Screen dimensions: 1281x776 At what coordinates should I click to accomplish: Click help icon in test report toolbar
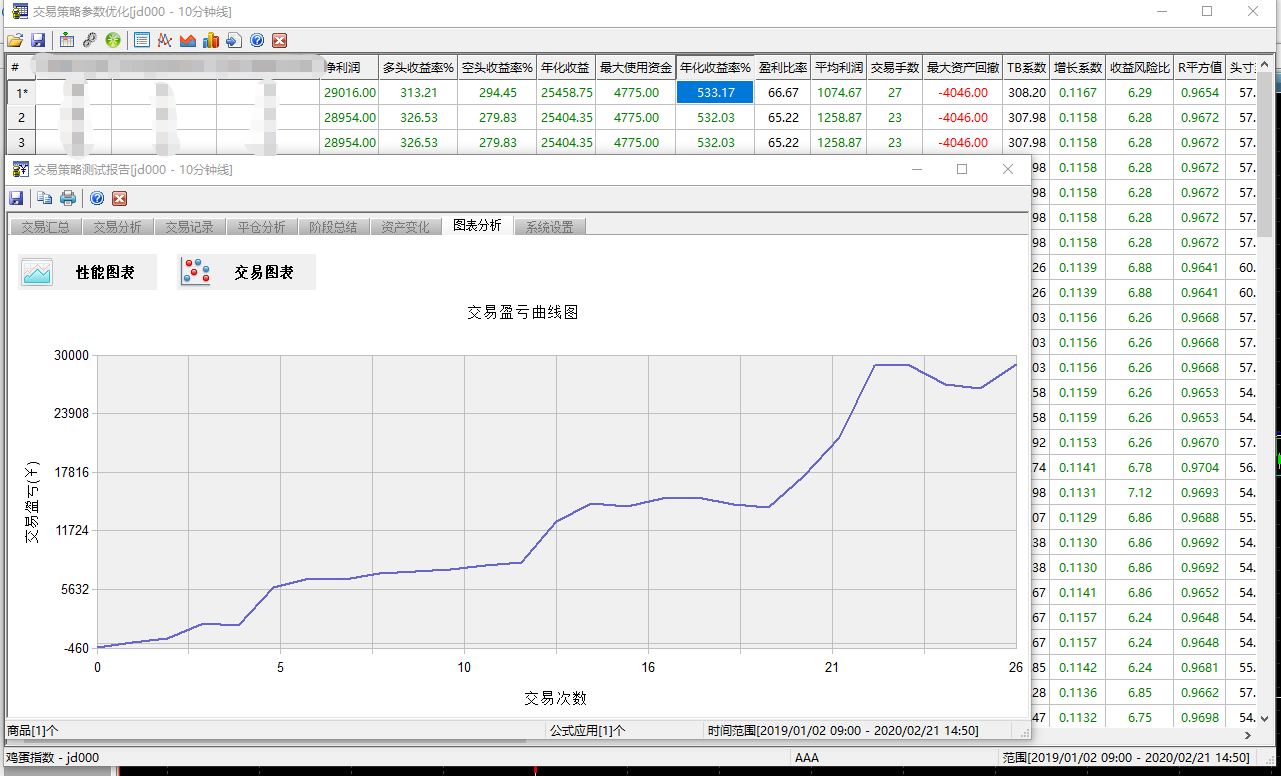tap(97, 198)
